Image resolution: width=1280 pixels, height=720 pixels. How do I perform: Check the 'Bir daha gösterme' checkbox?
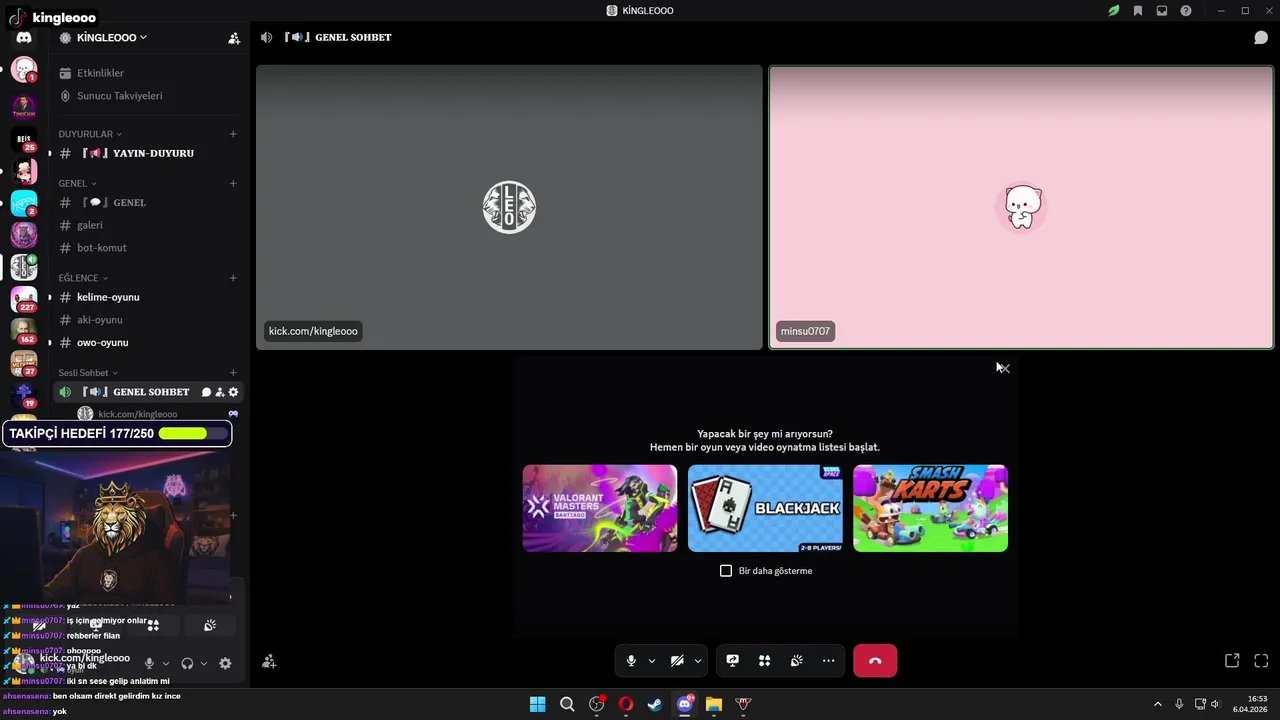click(x=726, y=571)
